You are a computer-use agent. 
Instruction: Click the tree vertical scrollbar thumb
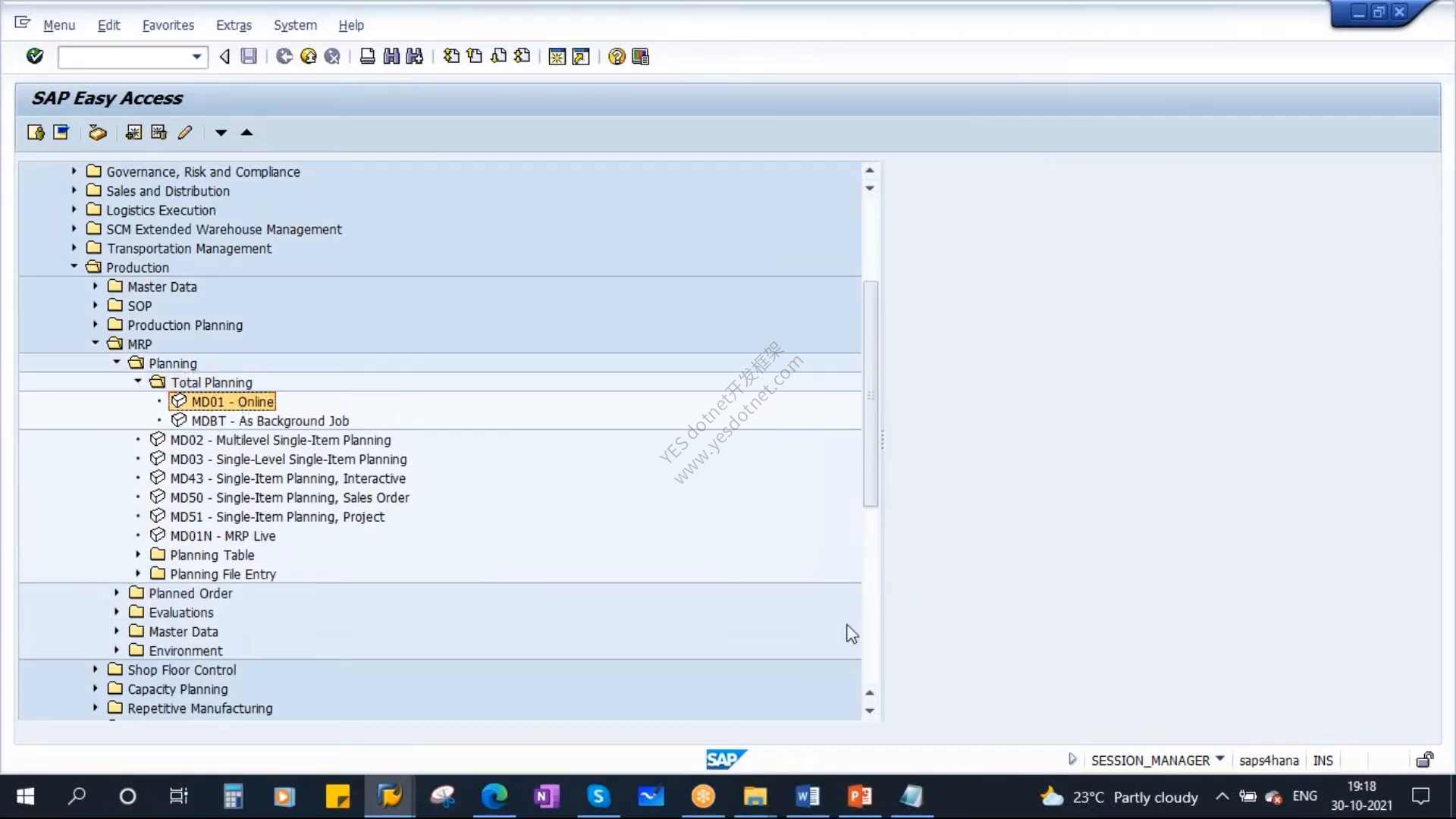(x=871, y=394)
